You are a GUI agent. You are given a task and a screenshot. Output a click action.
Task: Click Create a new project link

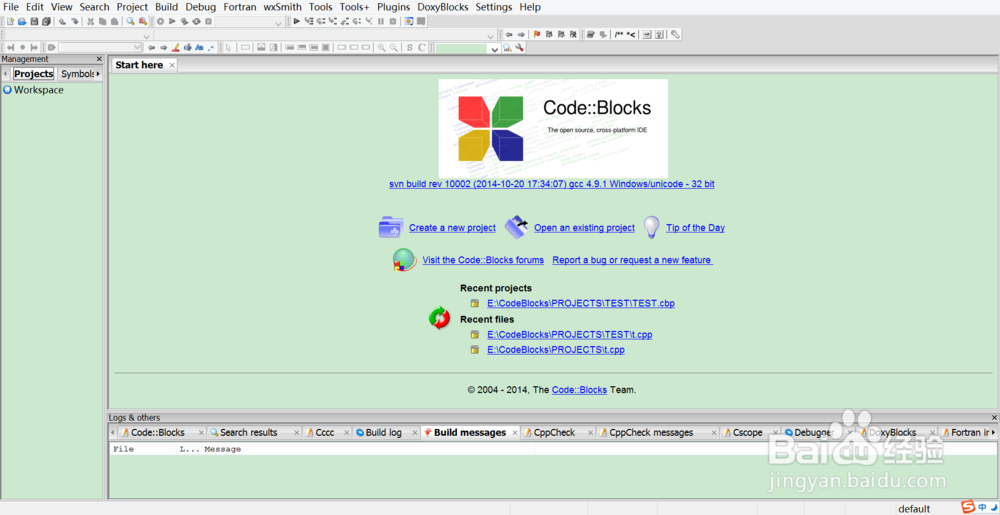pyautogui.click(x=452, y=228)
